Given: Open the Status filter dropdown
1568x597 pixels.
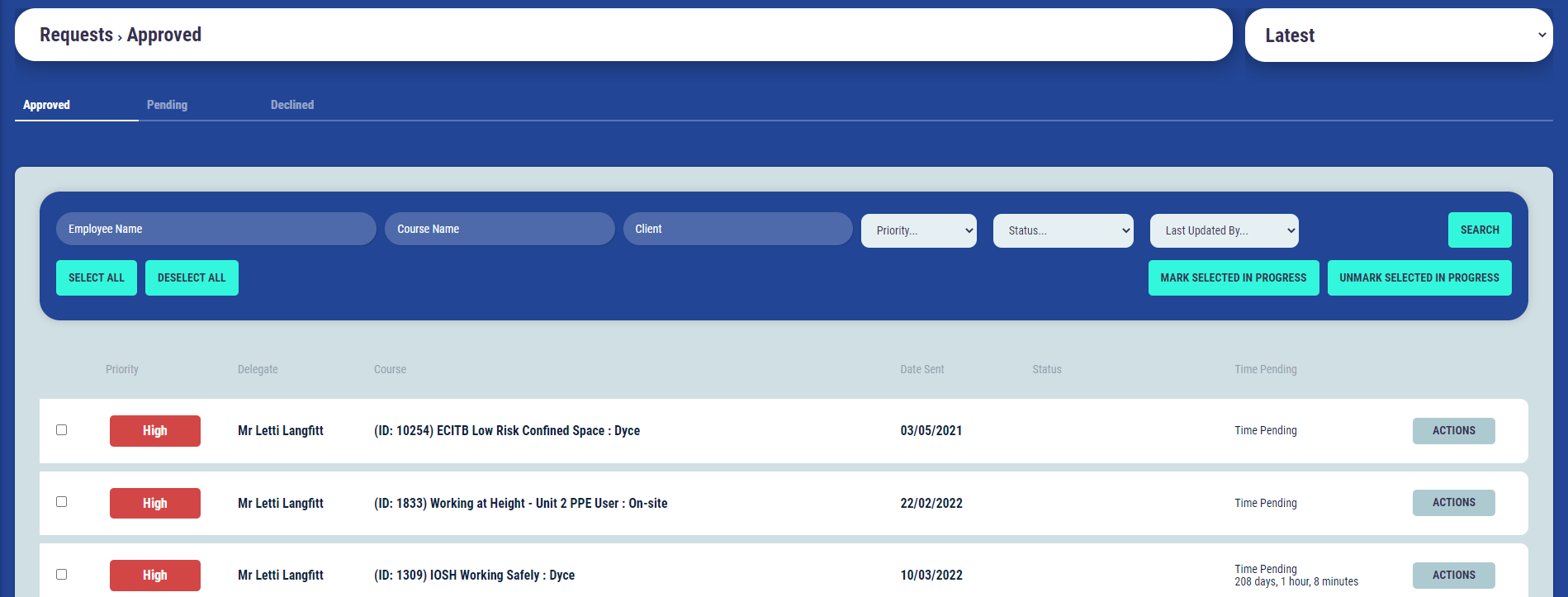Looking at the screenshot, I should pyautogui.click(x=1063, y=231).
